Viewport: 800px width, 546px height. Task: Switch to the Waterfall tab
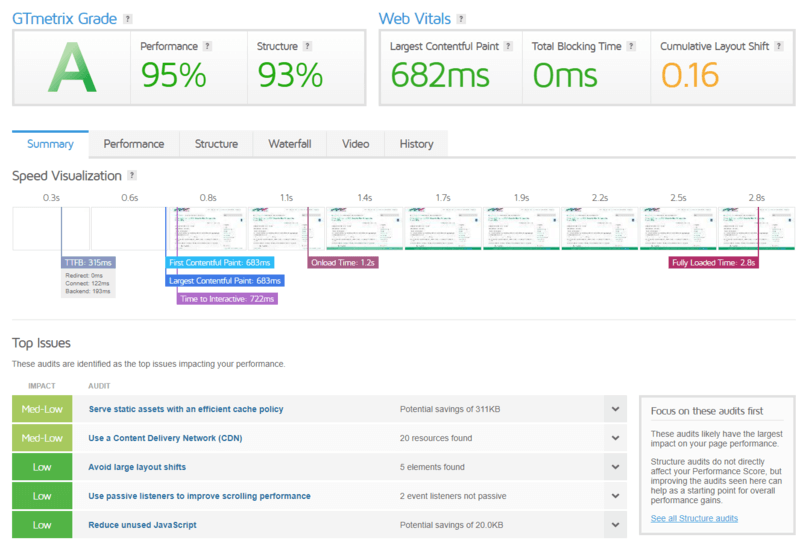coord(289,144)
